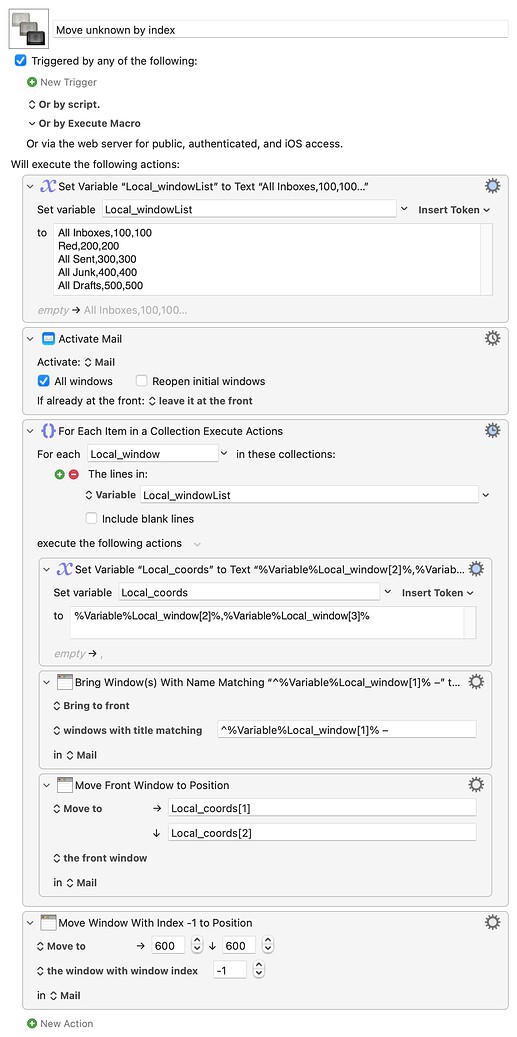
Task: Open gear menu of Activate Mail action
Action: [x=493, y=339]
